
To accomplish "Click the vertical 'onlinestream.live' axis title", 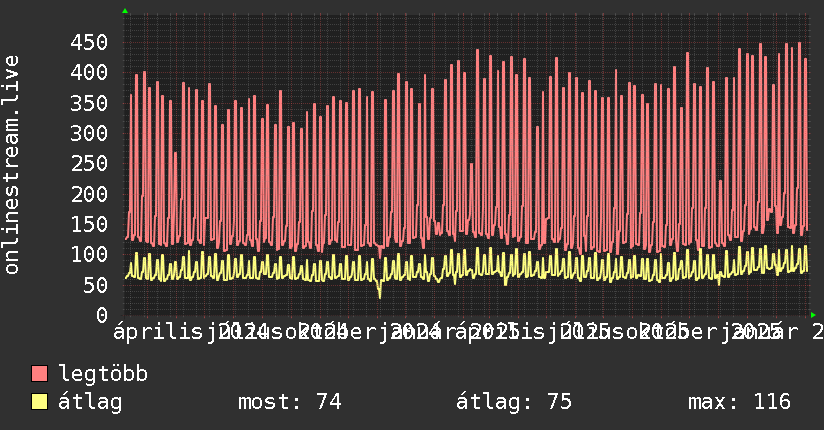I will click(12, 164).
